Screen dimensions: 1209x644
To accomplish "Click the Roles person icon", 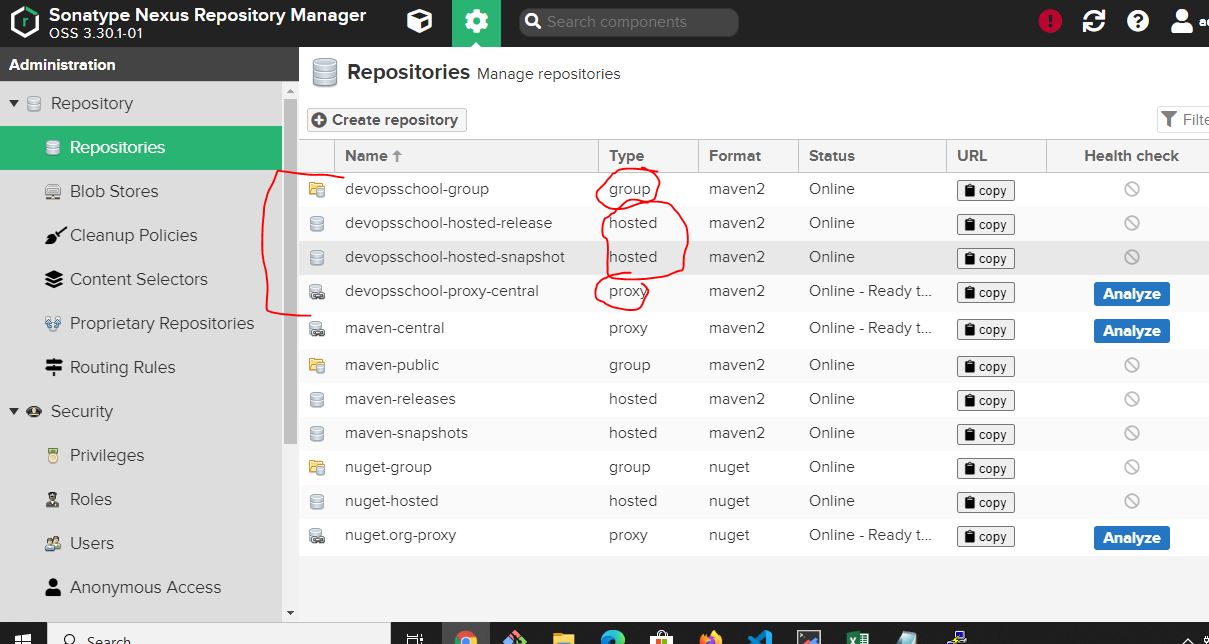I will click(53, 499).
